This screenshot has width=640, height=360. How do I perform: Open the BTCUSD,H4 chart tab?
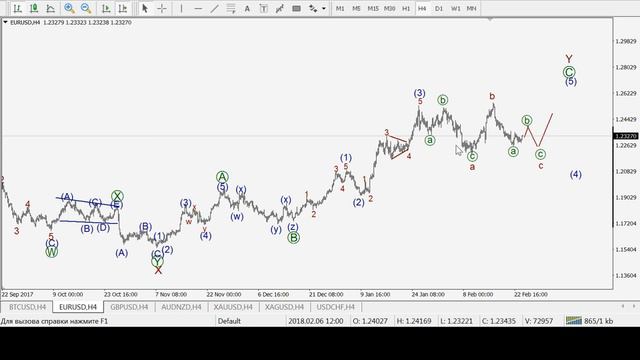point(28,307)
